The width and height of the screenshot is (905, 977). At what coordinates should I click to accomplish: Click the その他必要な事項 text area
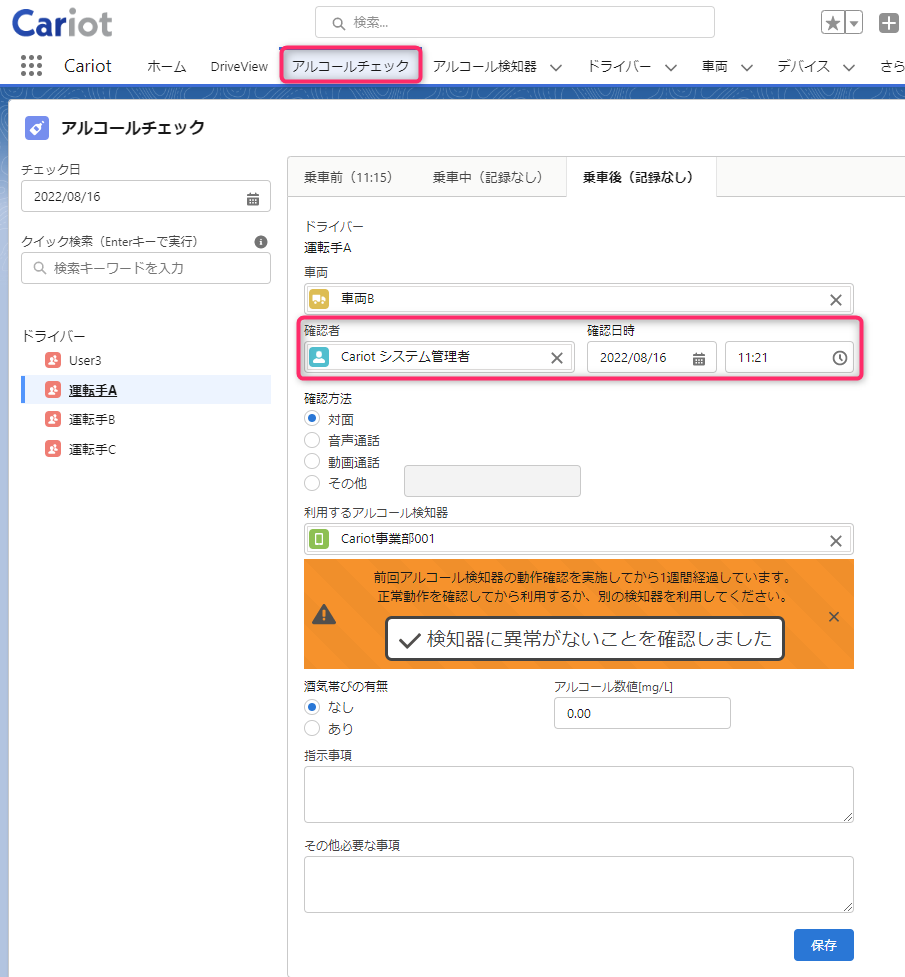(x=578, y=885)
